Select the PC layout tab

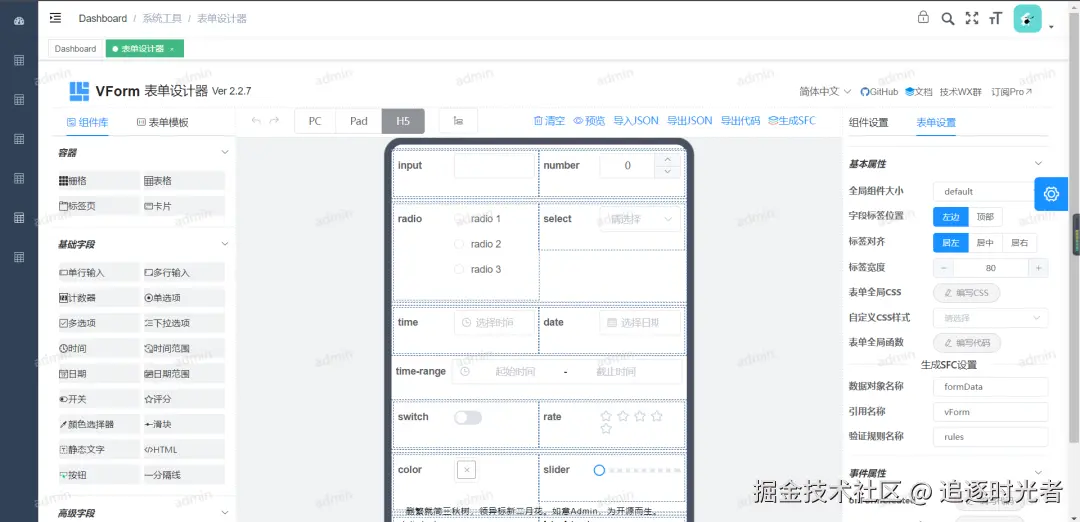[315, 121]
